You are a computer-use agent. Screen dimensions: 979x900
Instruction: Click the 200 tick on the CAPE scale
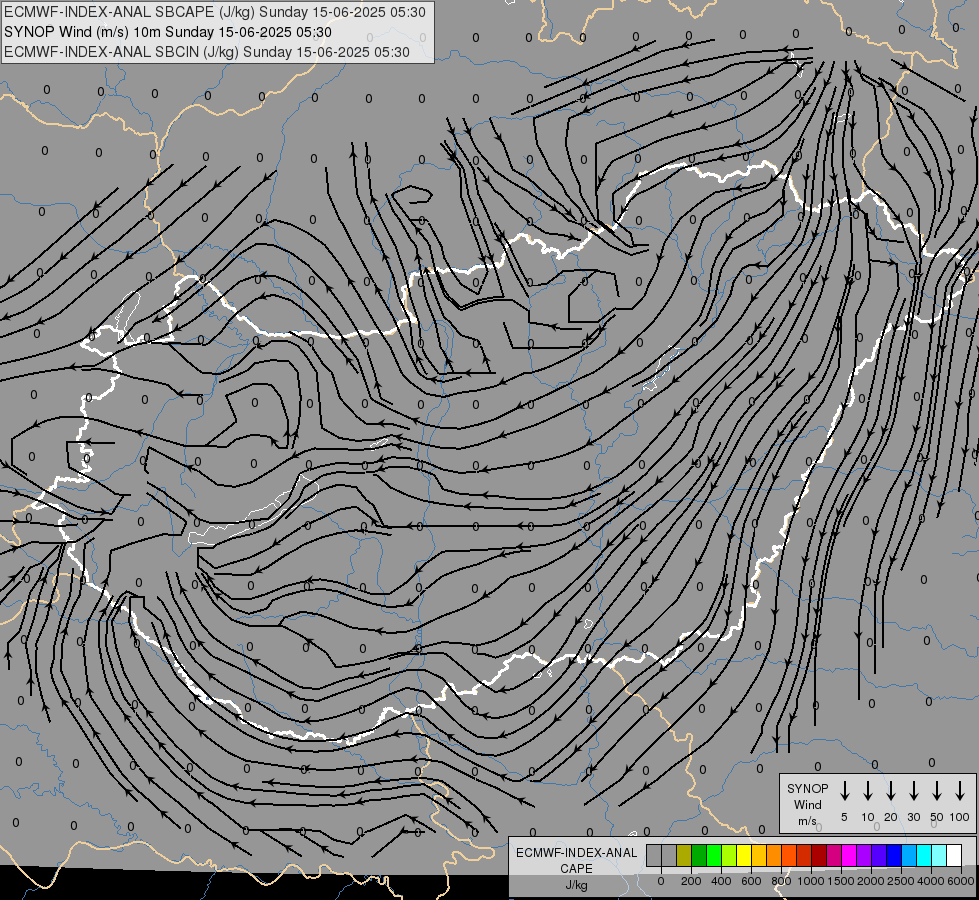coord(691,881)
